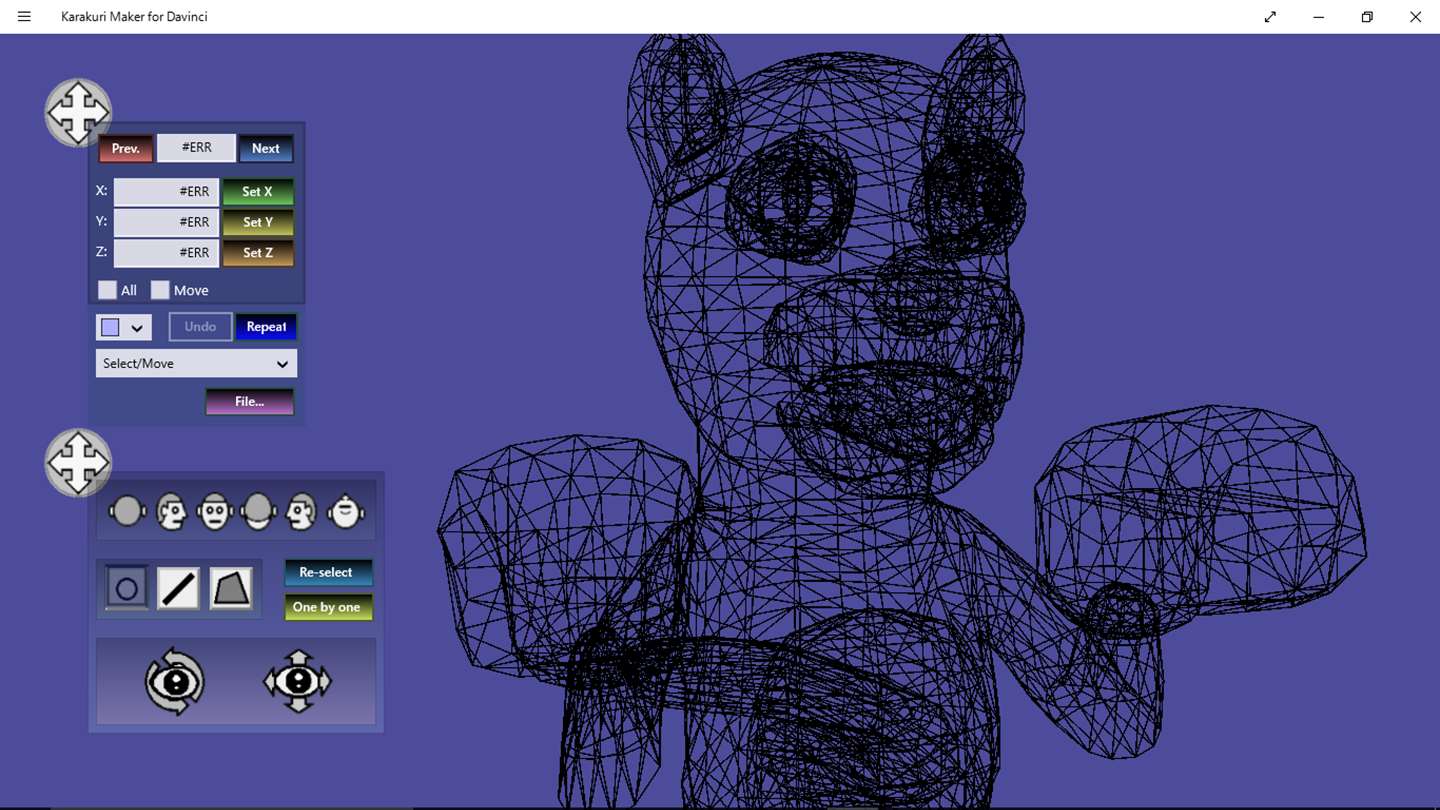This screenshot has height=810, width=1440.
Task: Grab the move handle above the coordinates panel
Action: point(78,112)
